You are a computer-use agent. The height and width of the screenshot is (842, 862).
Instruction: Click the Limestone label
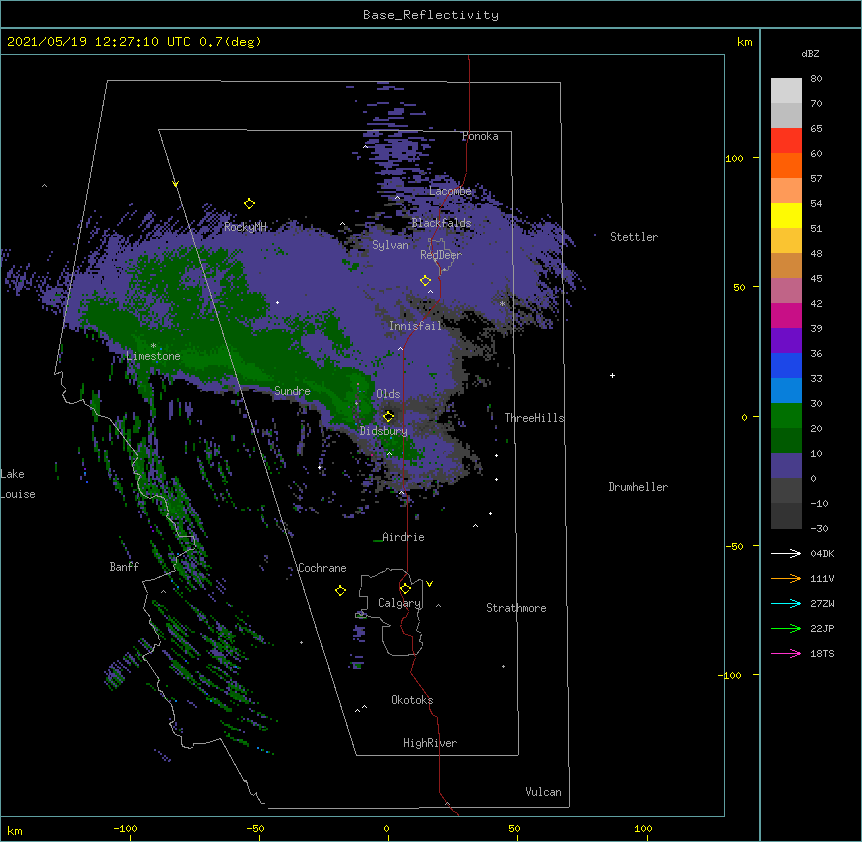[x=153, y=356]
